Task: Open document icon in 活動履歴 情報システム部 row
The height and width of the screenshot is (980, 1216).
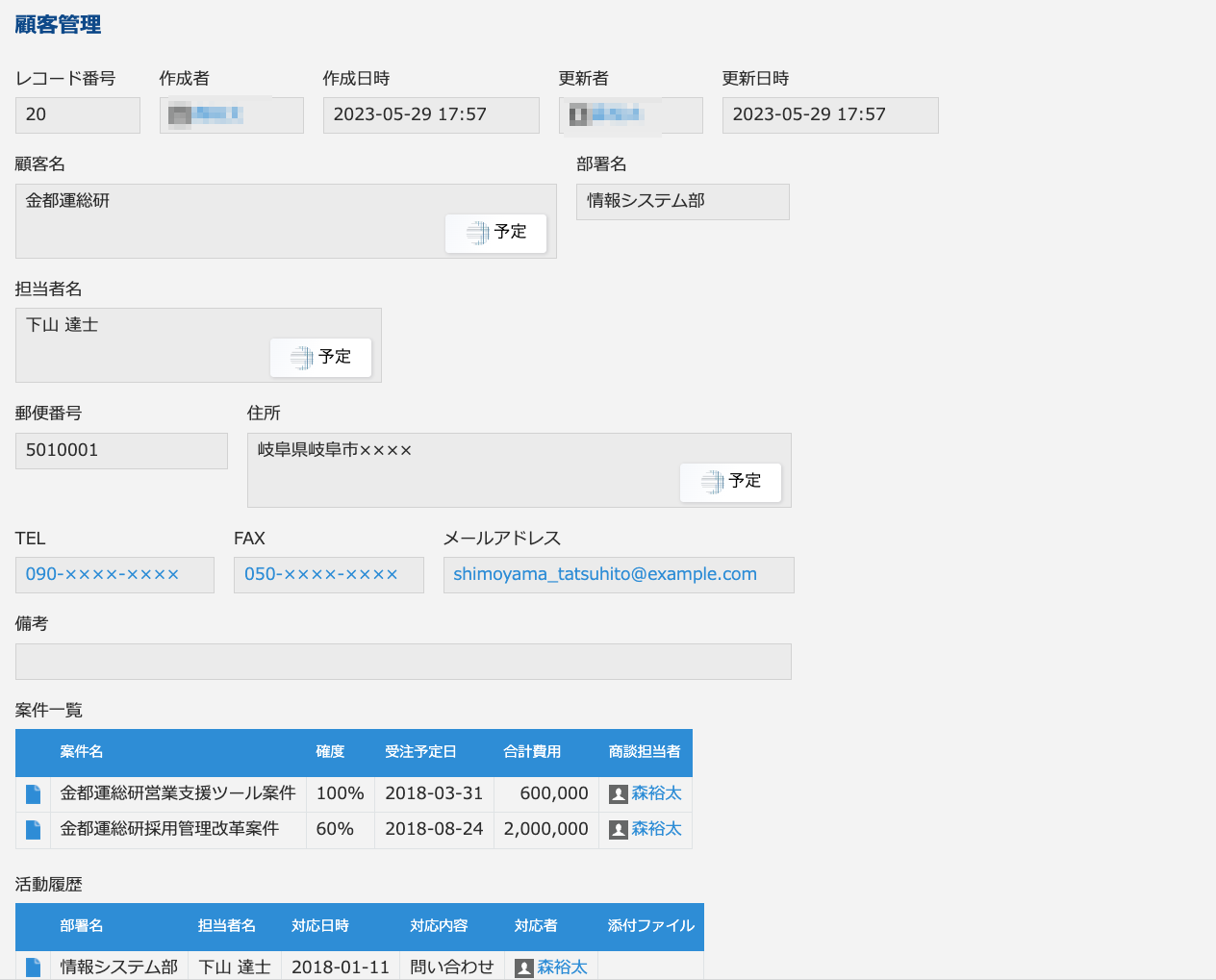Action: 33,967
